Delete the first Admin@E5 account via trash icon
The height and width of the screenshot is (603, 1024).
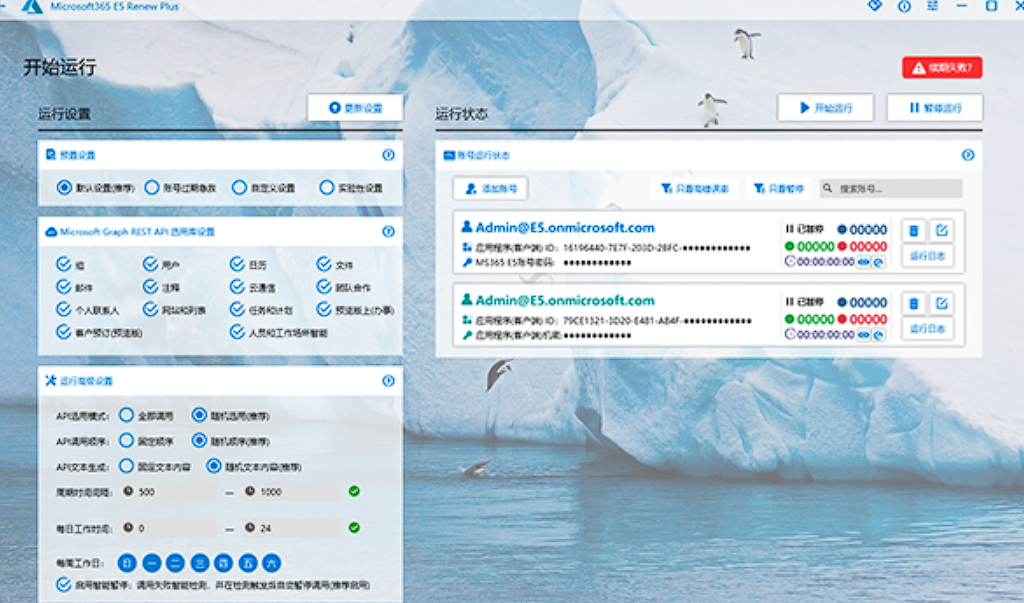click(x=913, y=229)
